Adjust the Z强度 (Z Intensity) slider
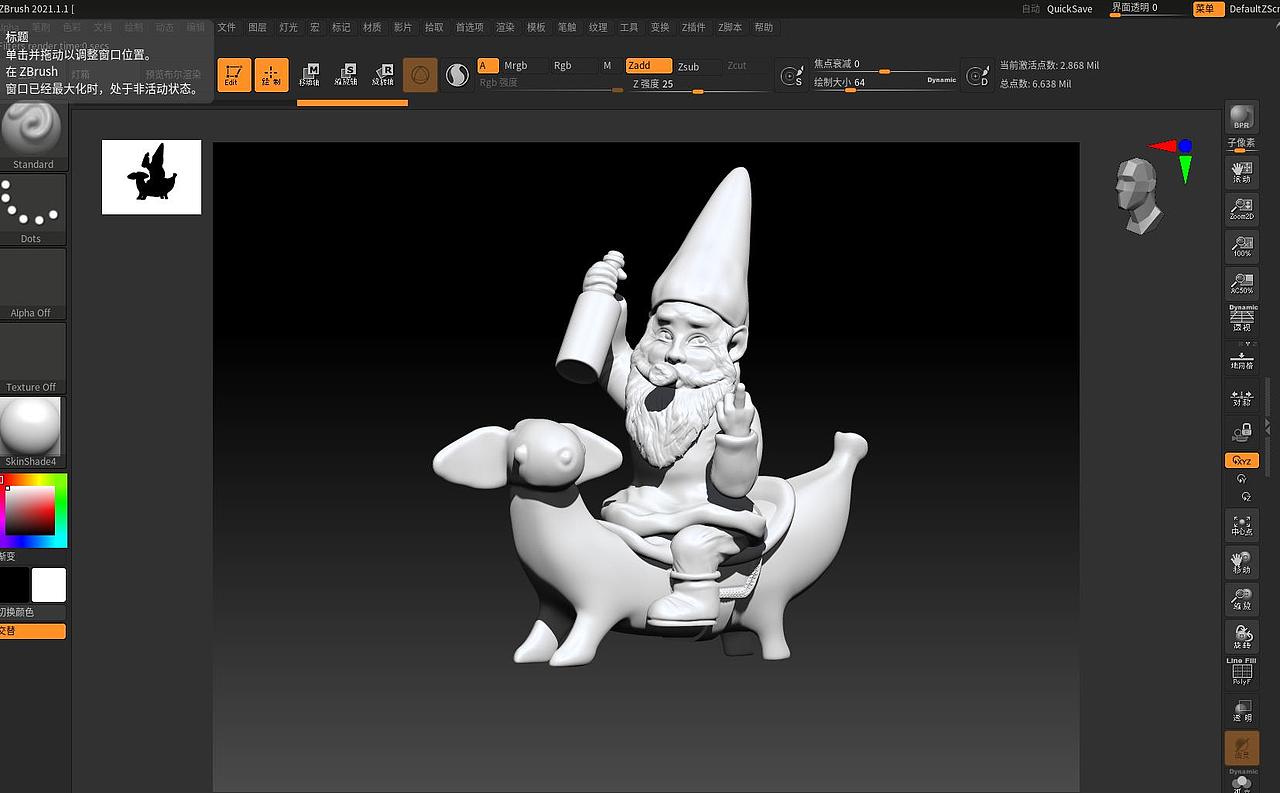 [x=699, y=84]
